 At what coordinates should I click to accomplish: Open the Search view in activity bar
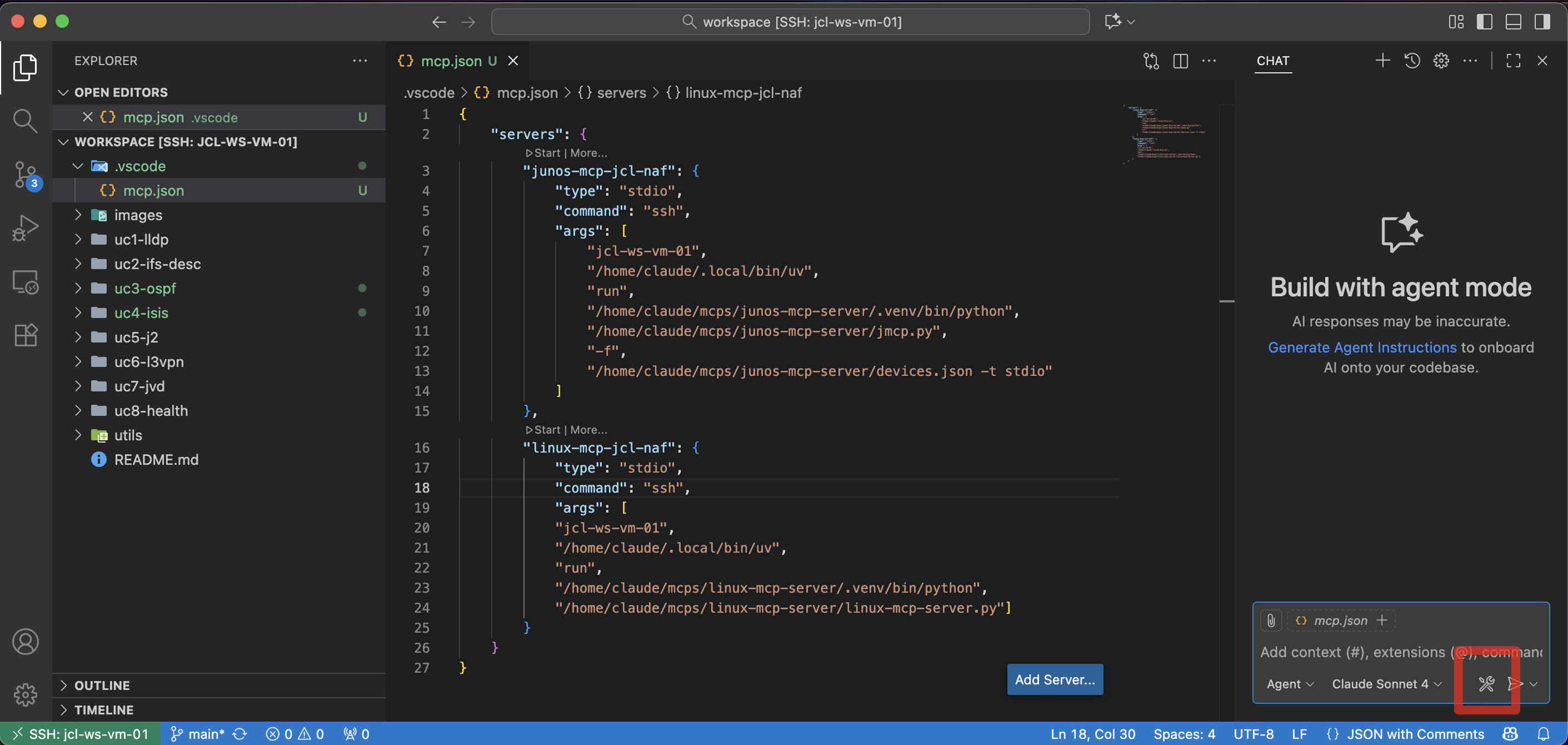point(25,121)
